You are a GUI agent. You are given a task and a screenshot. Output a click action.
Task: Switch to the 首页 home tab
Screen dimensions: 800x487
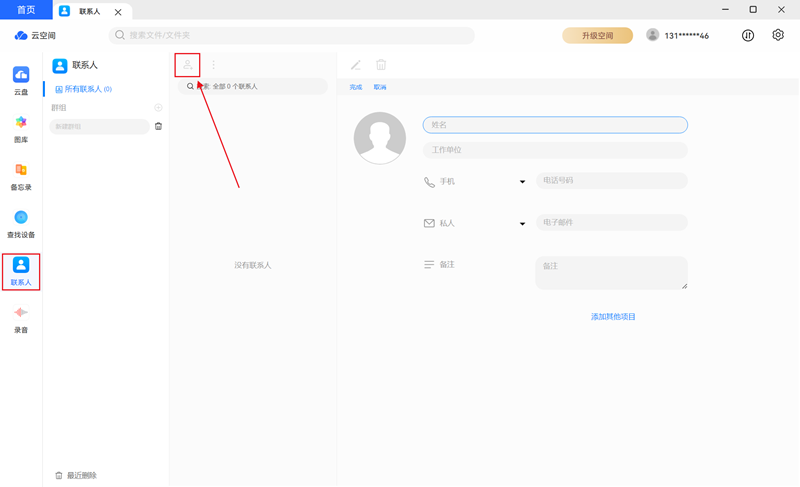pos(26,10)
